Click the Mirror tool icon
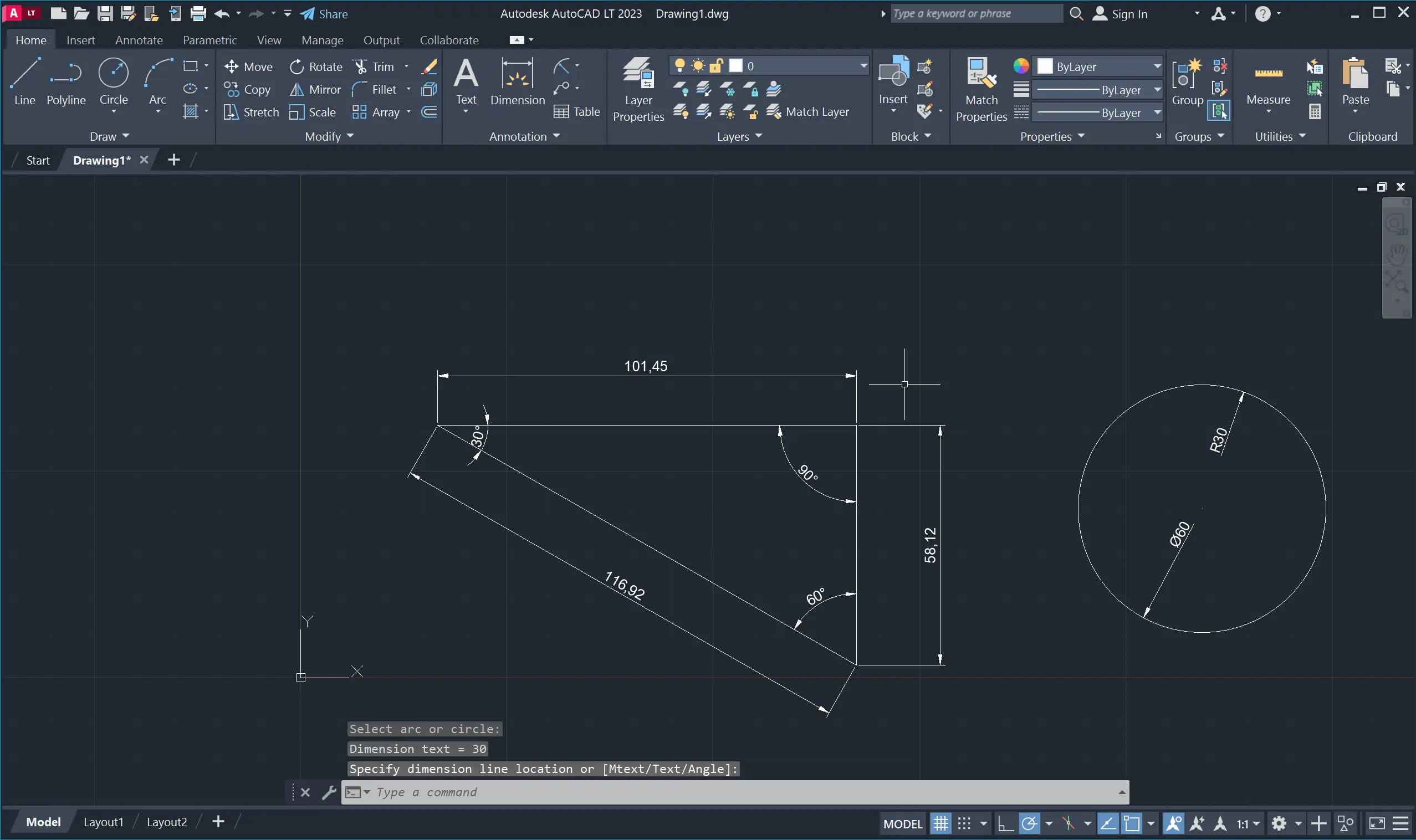1416x840 pixels. click(x=297, y=89)
